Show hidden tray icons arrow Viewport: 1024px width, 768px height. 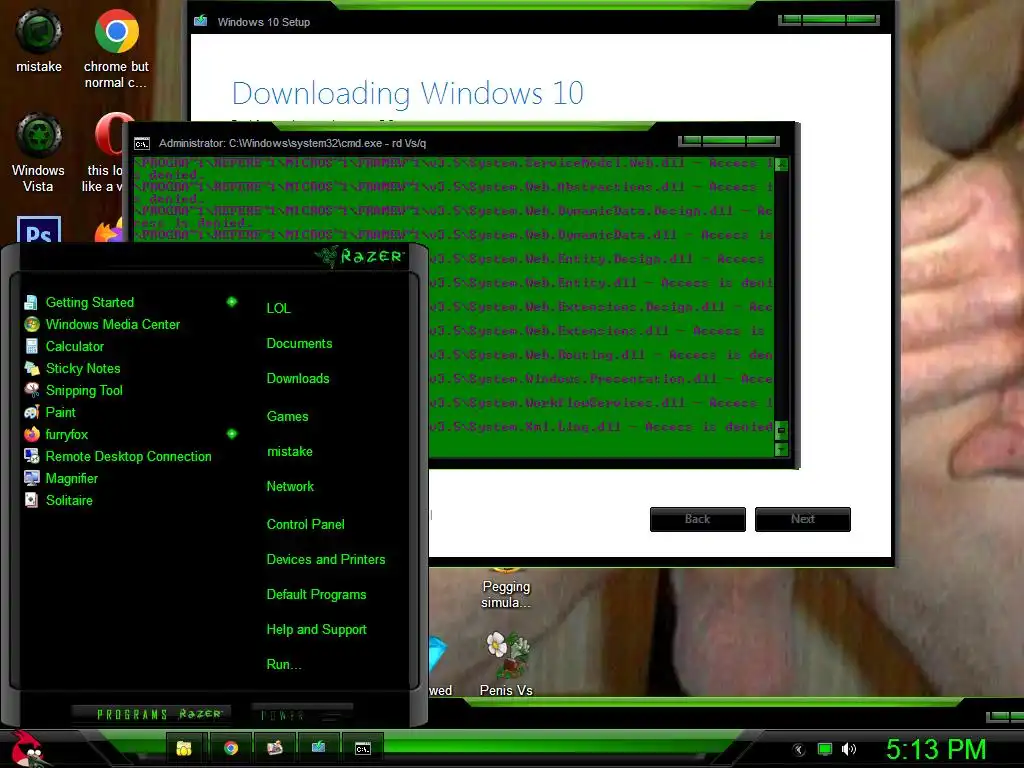(799, 750)
